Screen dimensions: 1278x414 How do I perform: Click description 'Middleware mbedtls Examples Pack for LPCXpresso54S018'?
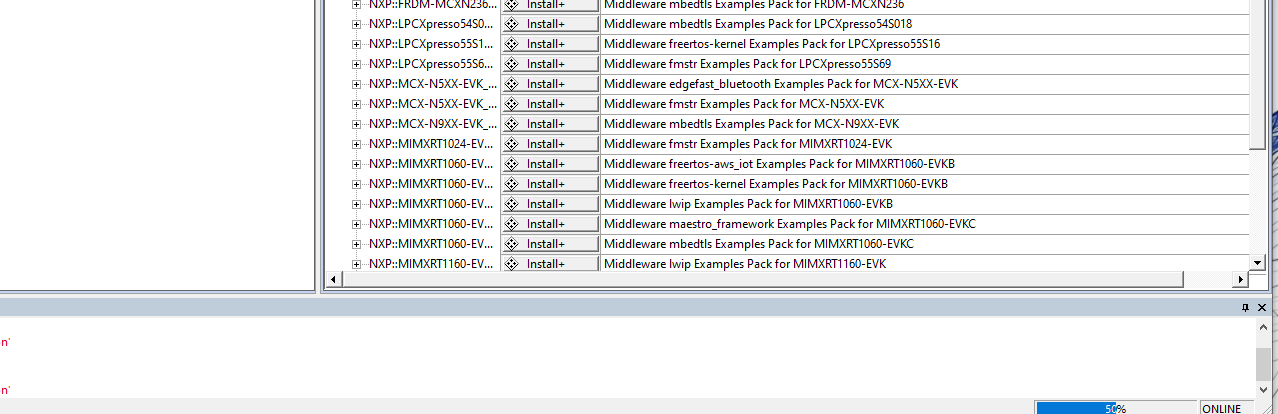(757, 24)
